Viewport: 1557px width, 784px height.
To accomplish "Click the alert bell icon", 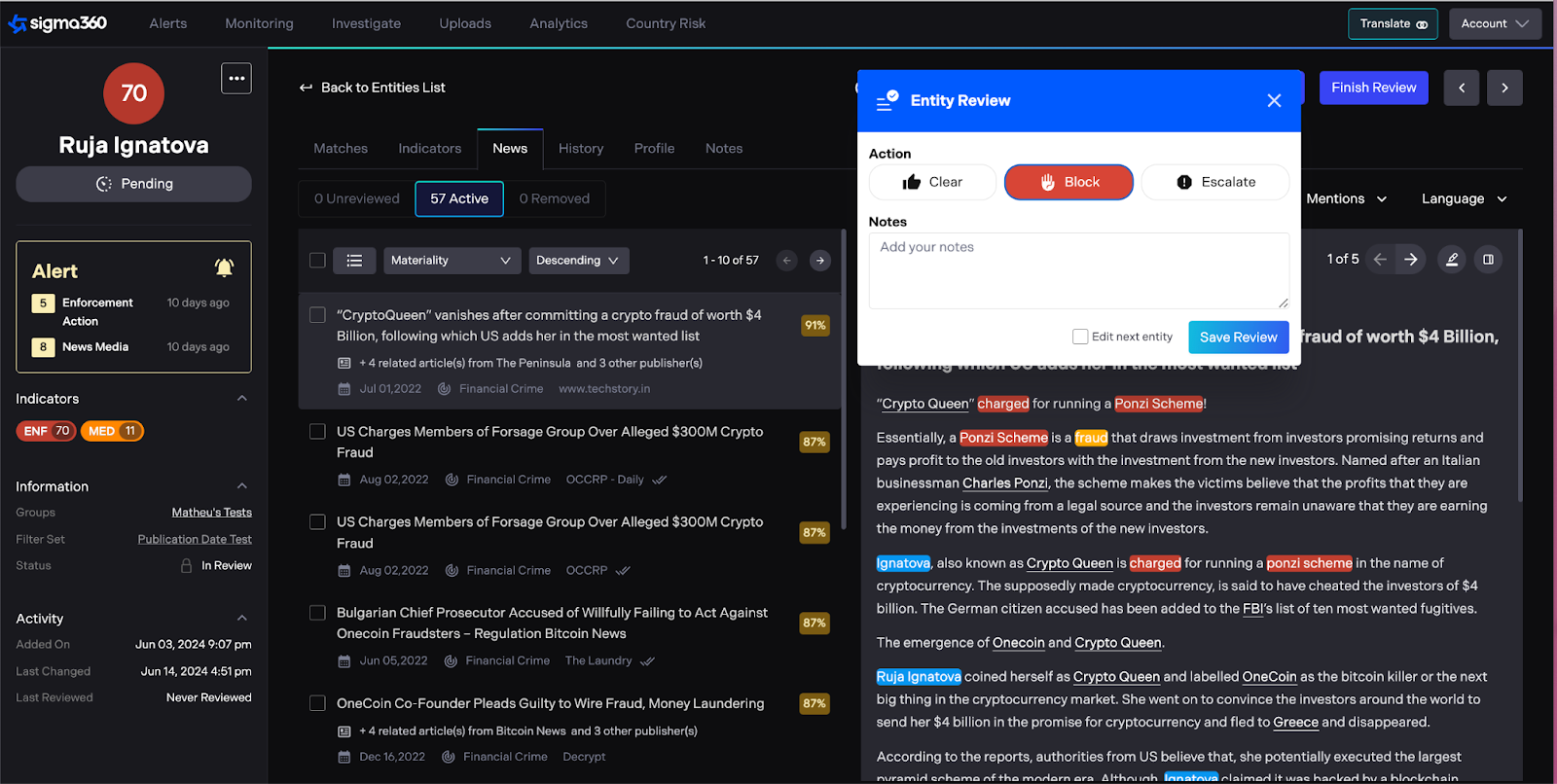I will (224, 267).
